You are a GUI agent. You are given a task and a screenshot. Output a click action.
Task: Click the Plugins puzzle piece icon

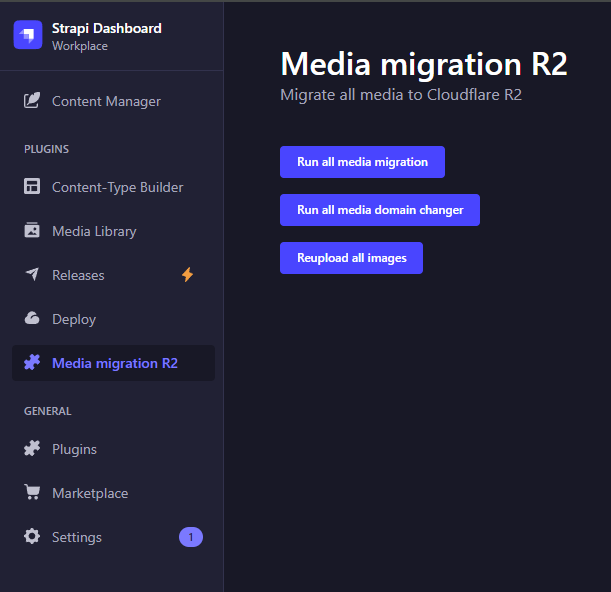tap(32, 448)
